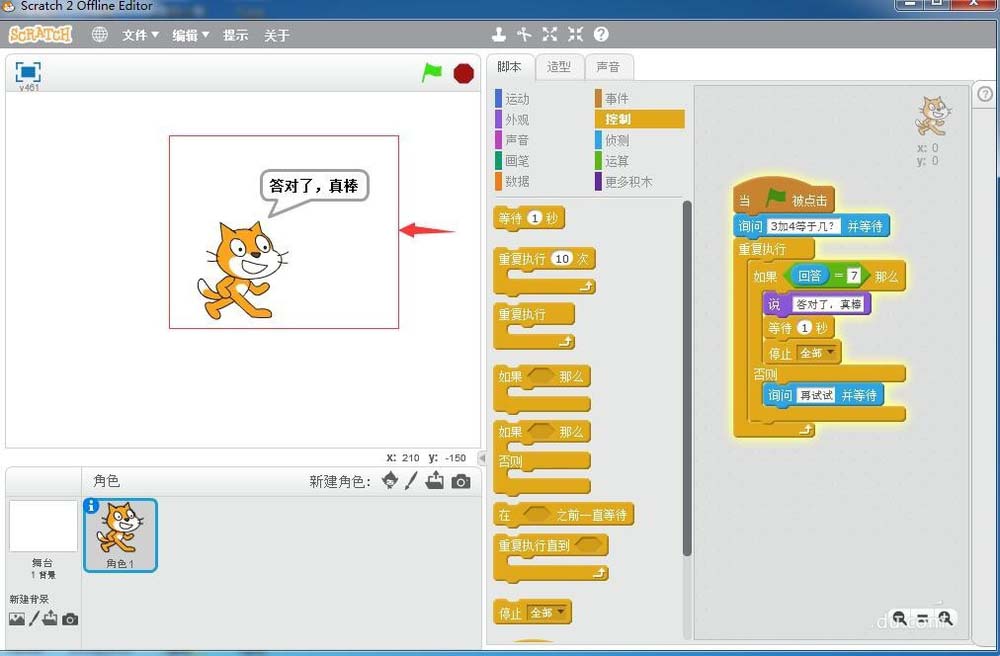
Task: Select the Grow sprite tool
Action: (x=550, y=34)
